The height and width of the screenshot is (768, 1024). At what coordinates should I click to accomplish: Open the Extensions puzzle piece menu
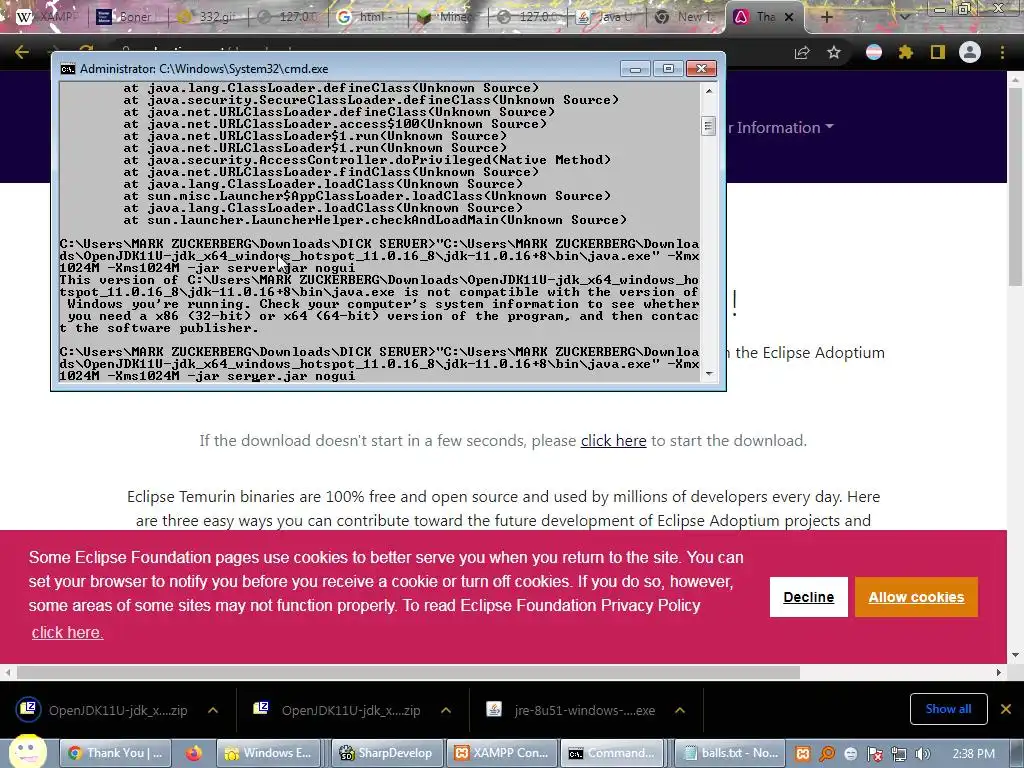pos(906,52)
